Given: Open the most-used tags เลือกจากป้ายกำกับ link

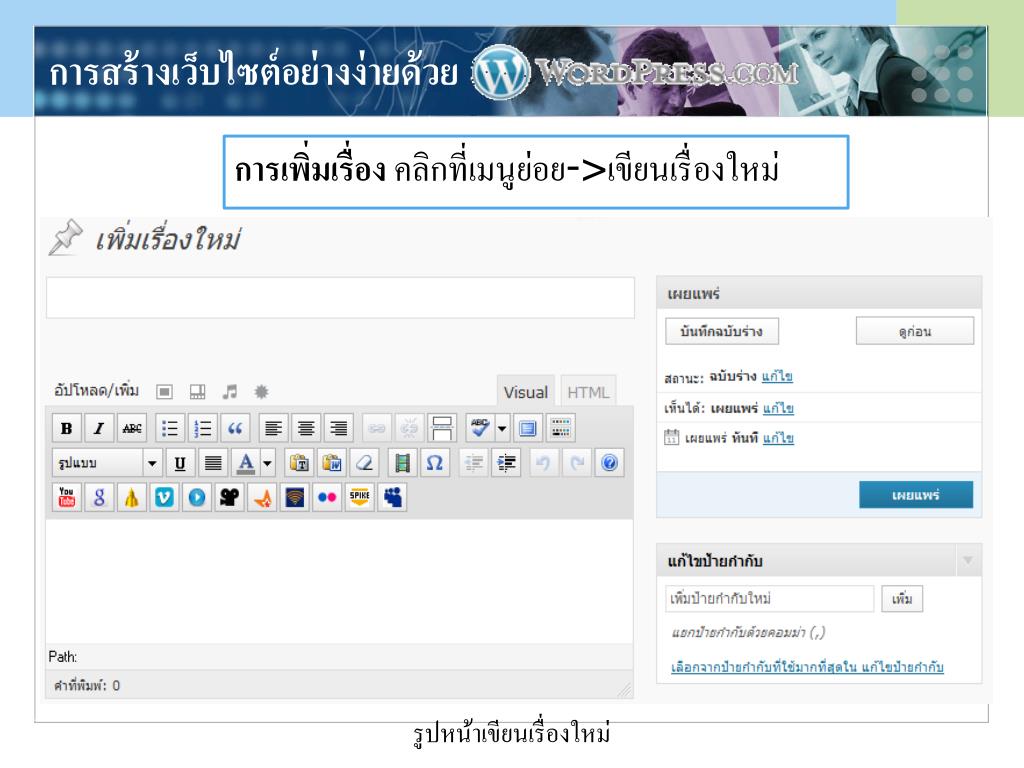Looking at the screenshot, I should (x=807, y=667).
